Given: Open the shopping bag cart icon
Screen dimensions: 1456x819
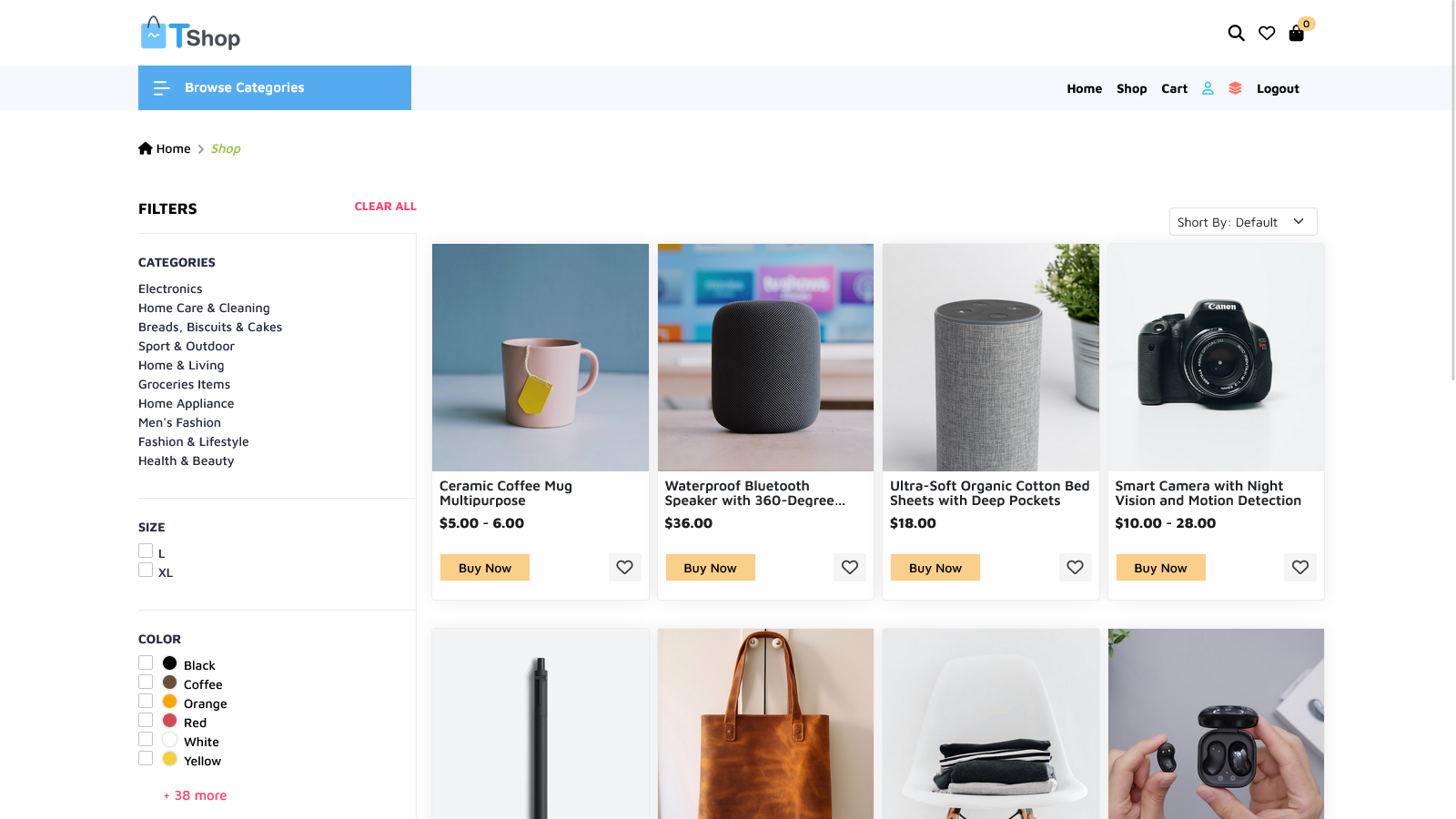Looking at the screenshot, I should 1297,34.
